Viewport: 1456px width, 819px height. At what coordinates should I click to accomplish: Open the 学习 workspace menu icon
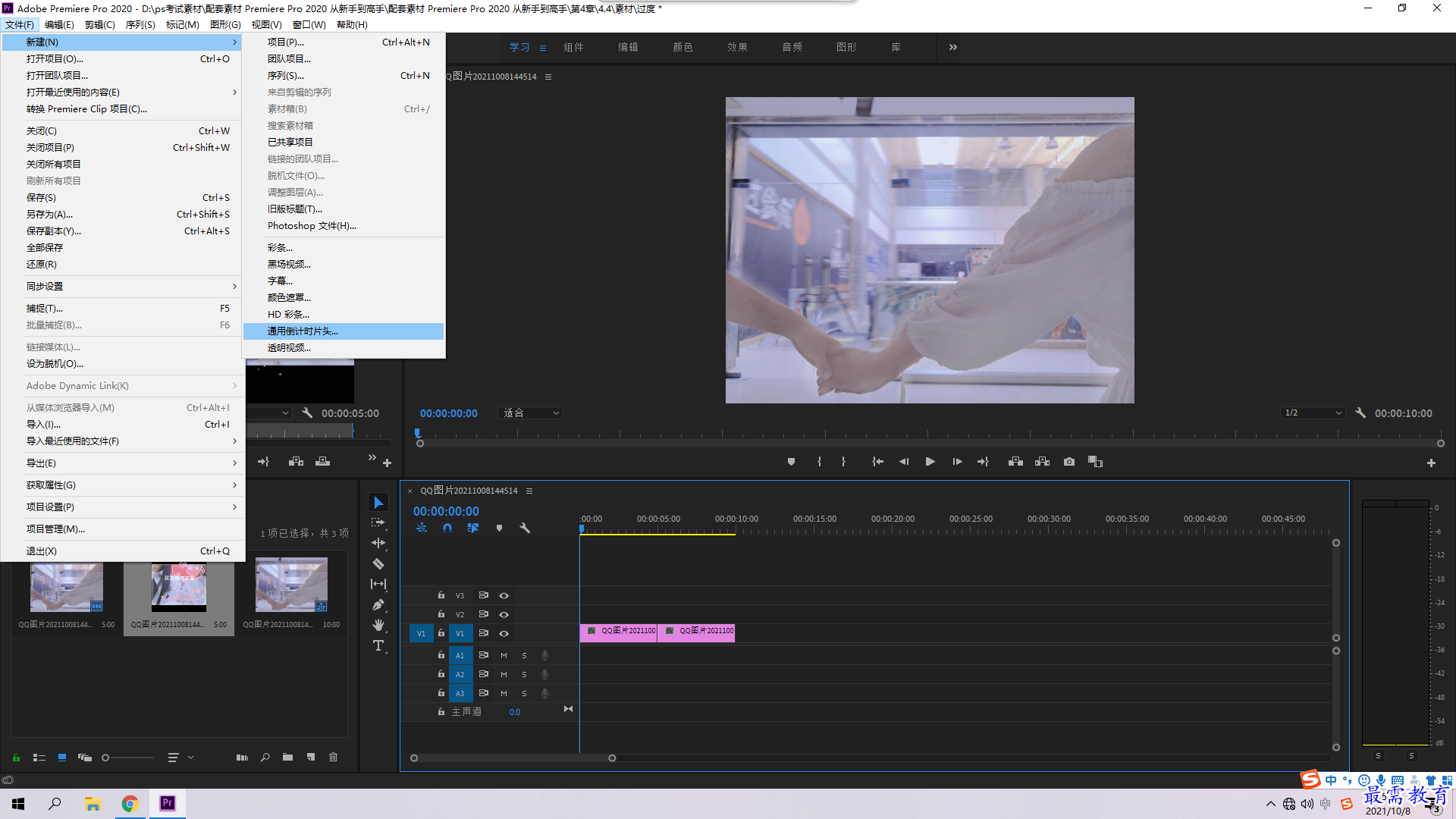tap(543, 48)
